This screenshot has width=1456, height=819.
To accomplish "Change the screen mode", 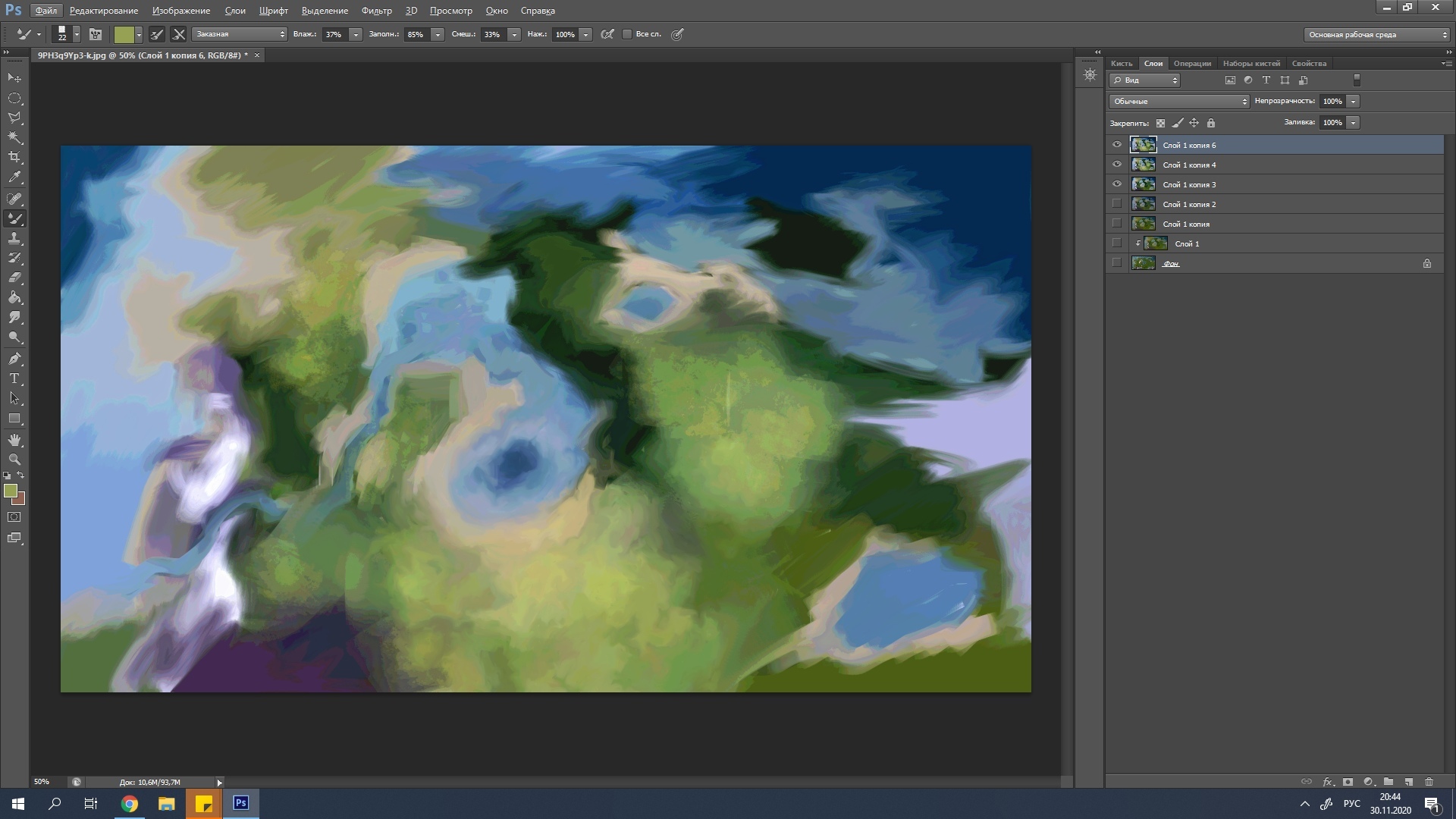I will (14, 538).
